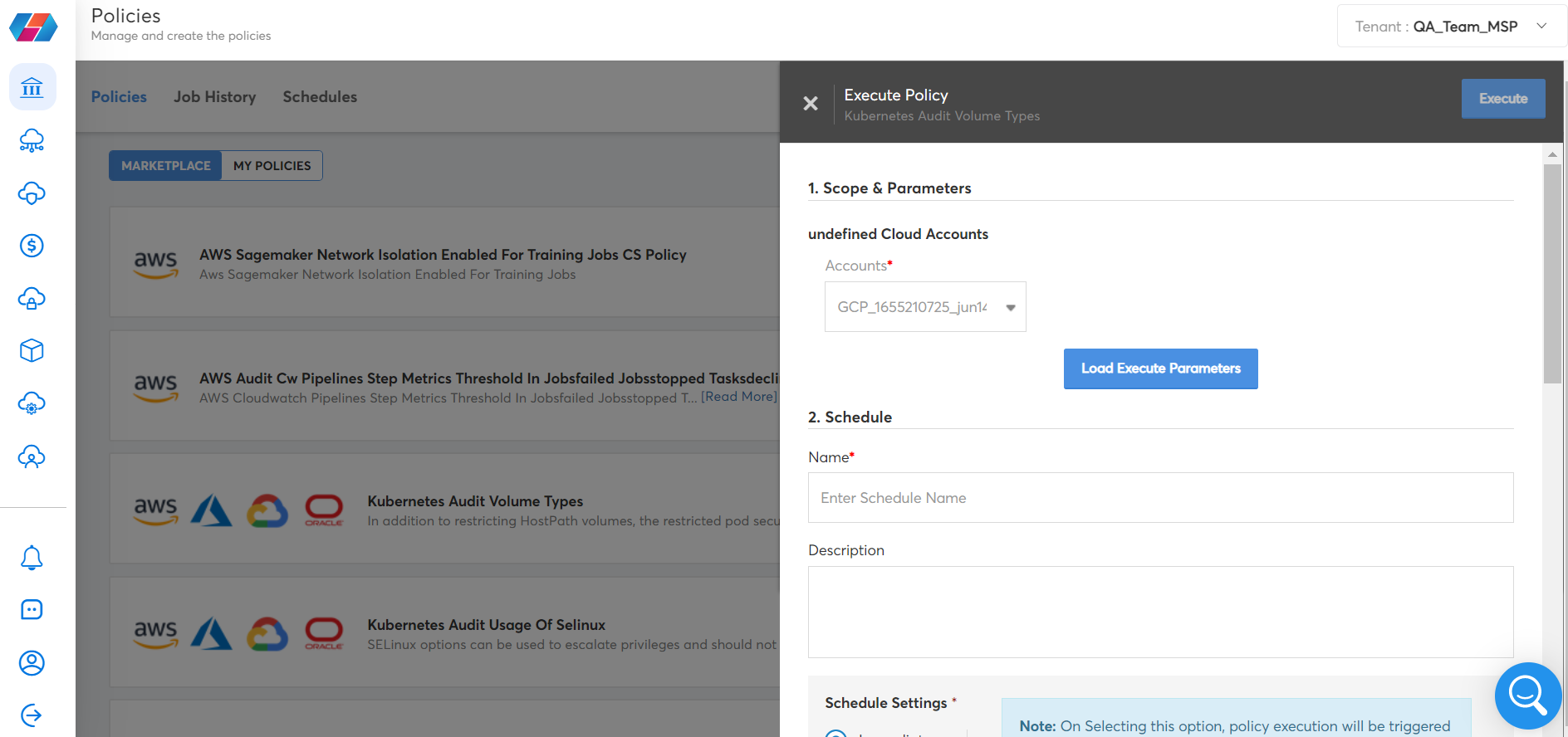
Task: Expand the Tenant QA_Team_MSP dropdown
Action: click(x=1452, y=27)
